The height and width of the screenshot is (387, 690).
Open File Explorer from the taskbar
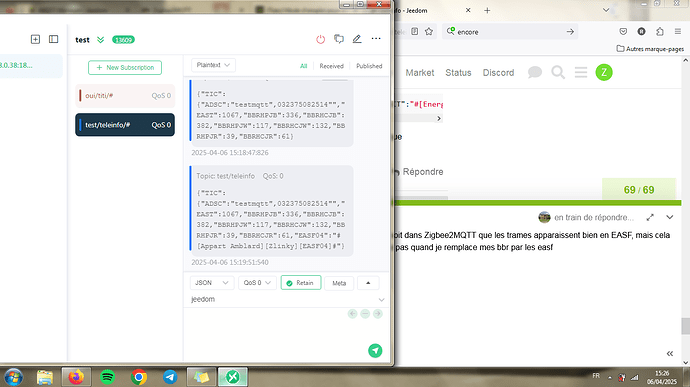45,377
